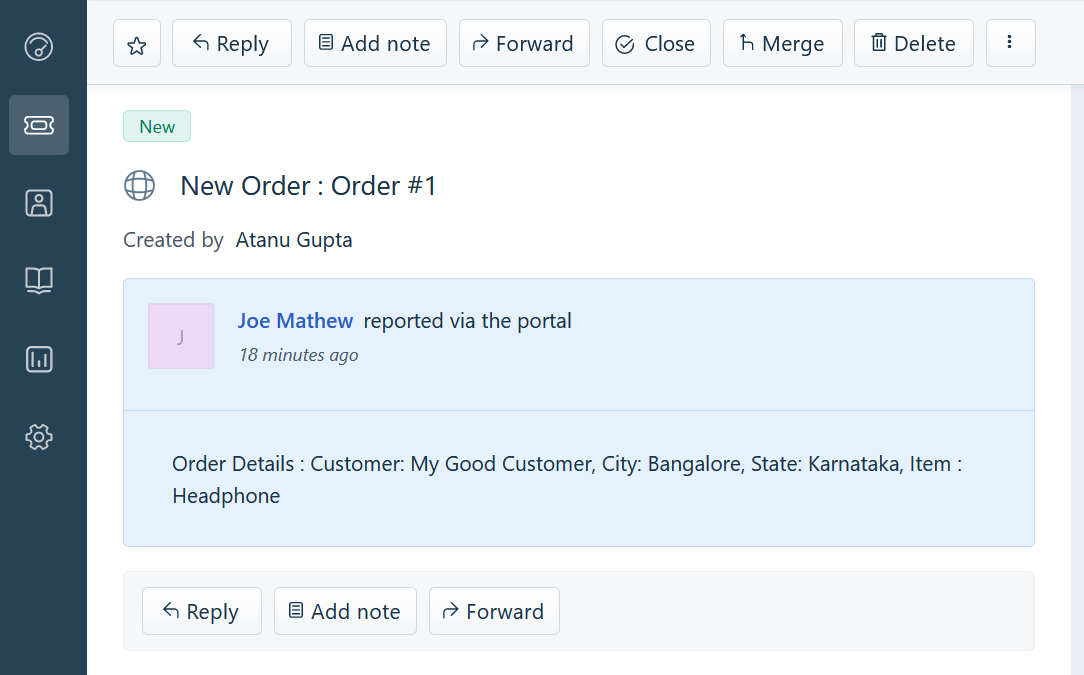Open the settings gear icon in sidebar
The image size is (1084, 675).
click(39, 437)
